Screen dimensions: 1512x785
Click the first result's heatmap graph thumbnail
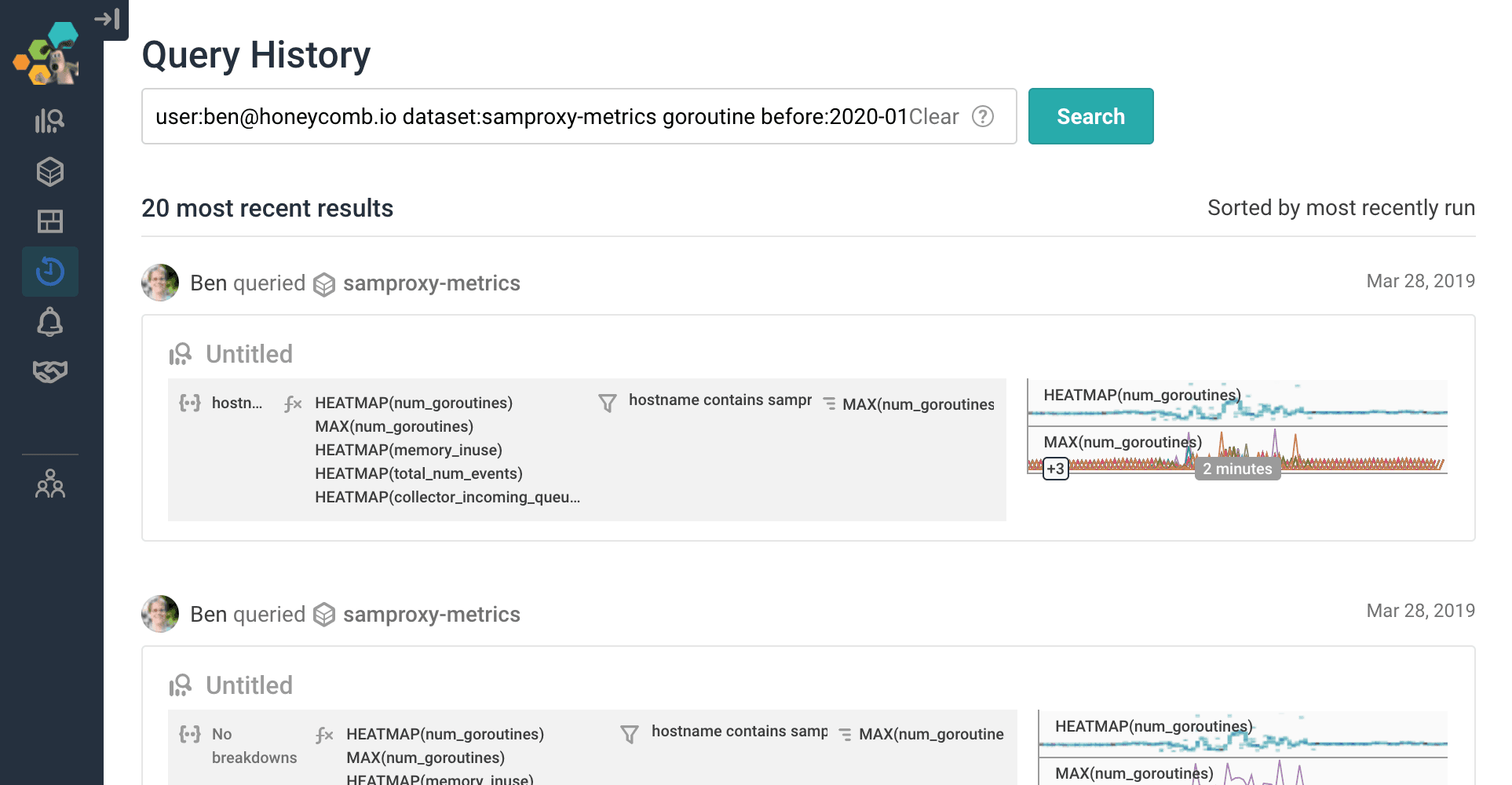[x=1237, y=403]
